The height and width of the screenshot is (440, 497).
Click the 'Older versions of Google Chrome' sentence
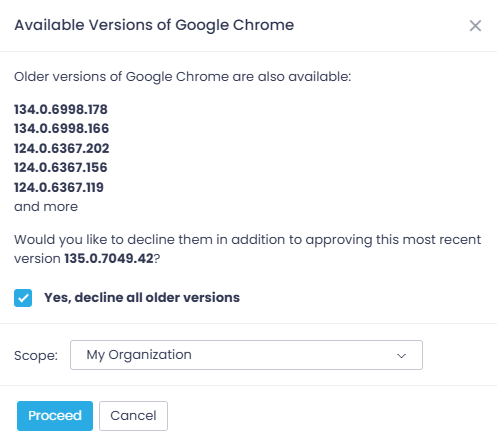pos(183,77)
